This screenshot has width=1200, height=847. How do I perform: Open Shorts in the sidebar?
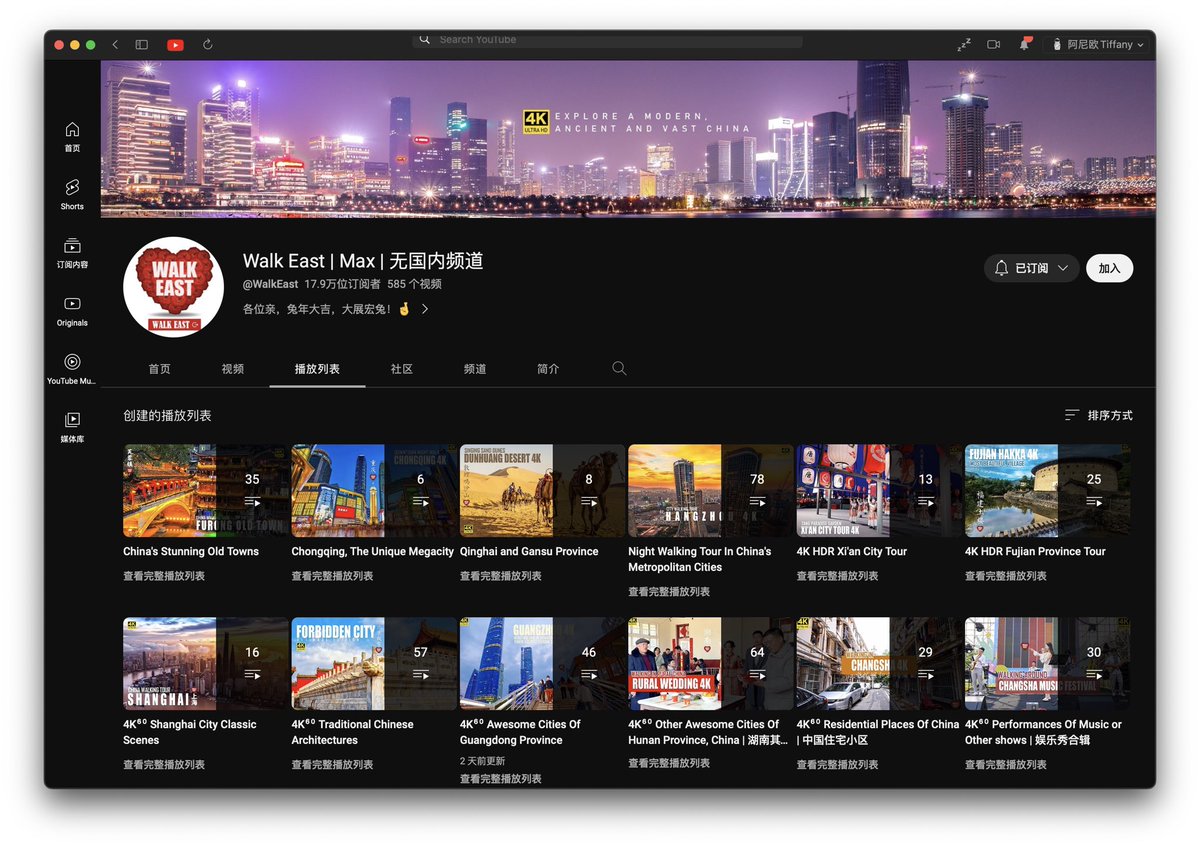coord(72,195)
